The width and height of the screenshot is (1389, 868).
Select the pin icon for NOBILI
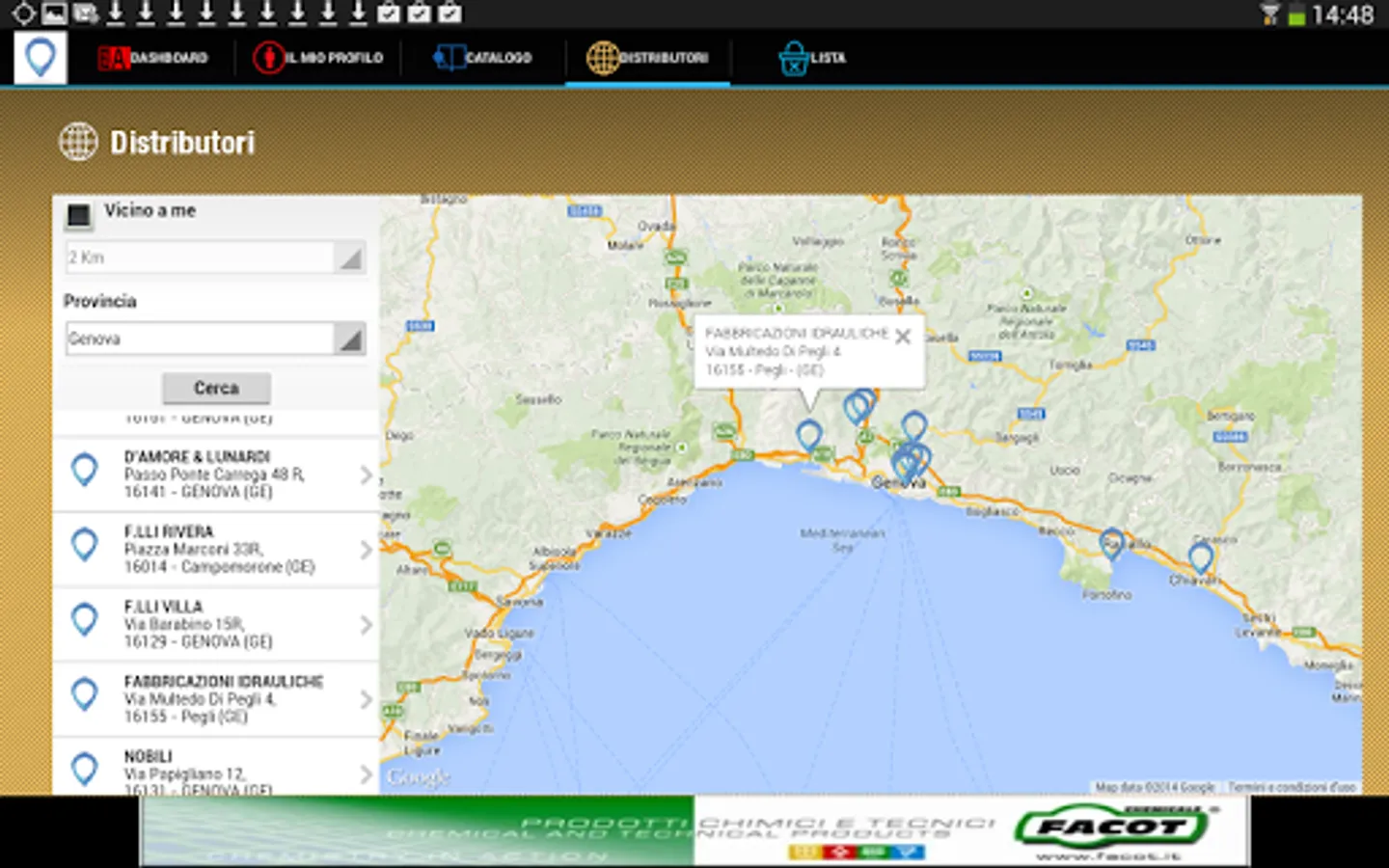(x=85, y=770)
